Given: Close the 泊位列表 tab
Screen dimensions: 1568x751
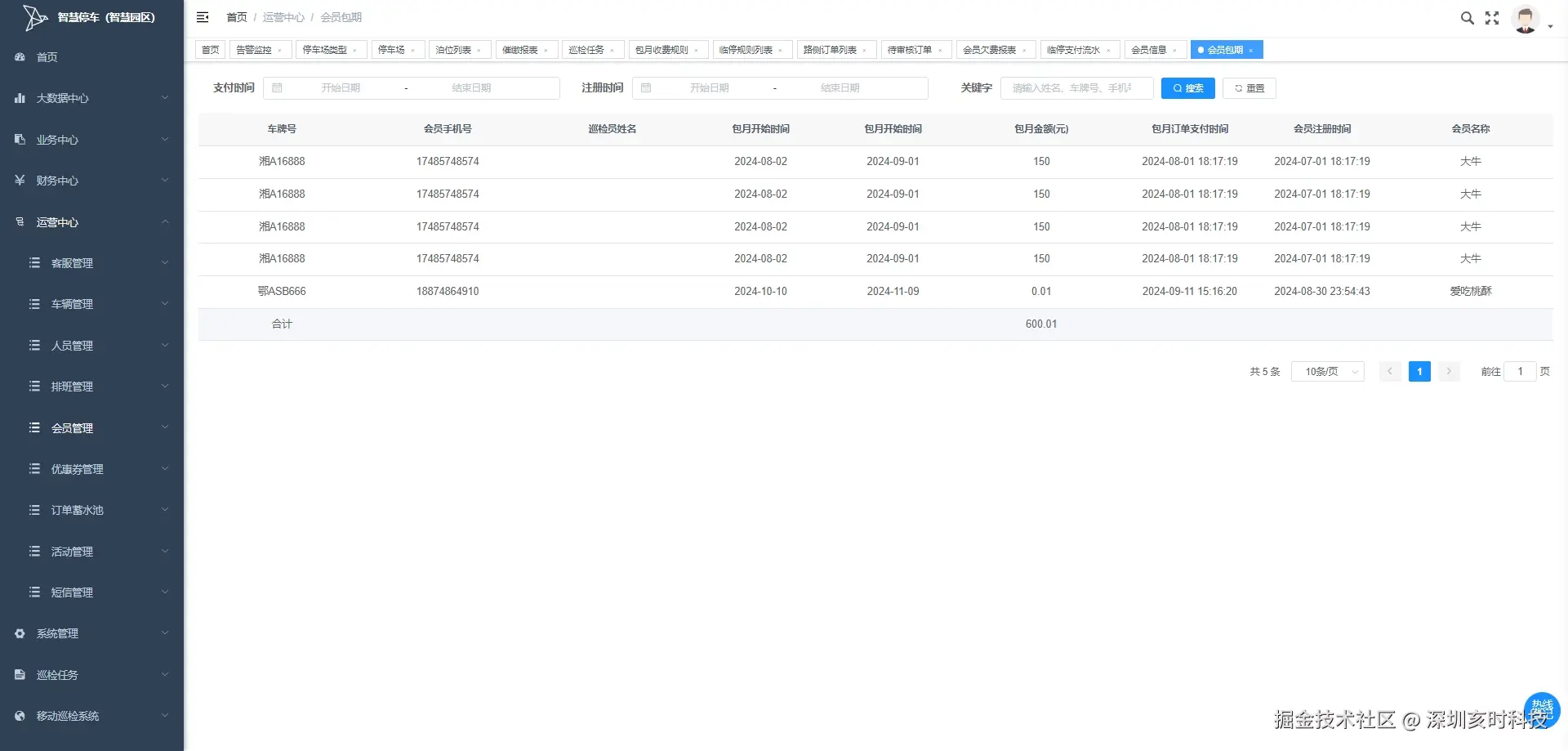Looking at the screenshot, I should 479,51.
